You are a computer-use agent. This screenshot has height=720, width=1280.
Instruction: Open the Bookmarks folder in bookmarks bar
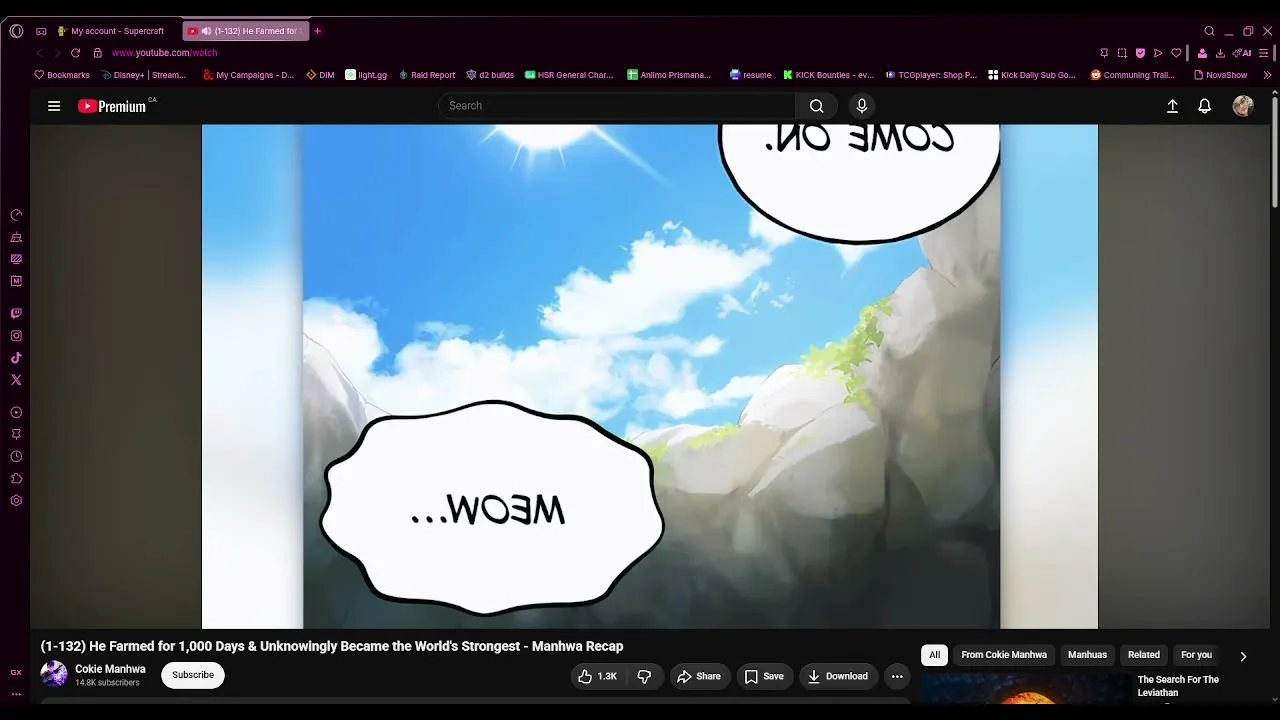62,75
